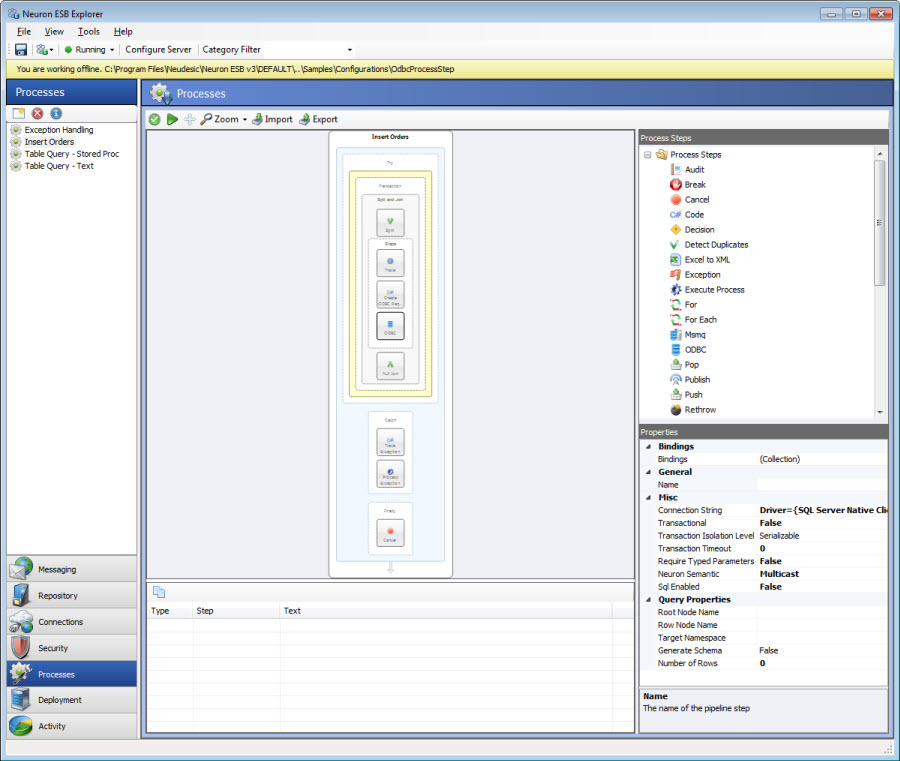The height and width of the screenshot is (761, 900).
Task: Select Table Query - Stored Proc process
Action: [x=72, y=154]
